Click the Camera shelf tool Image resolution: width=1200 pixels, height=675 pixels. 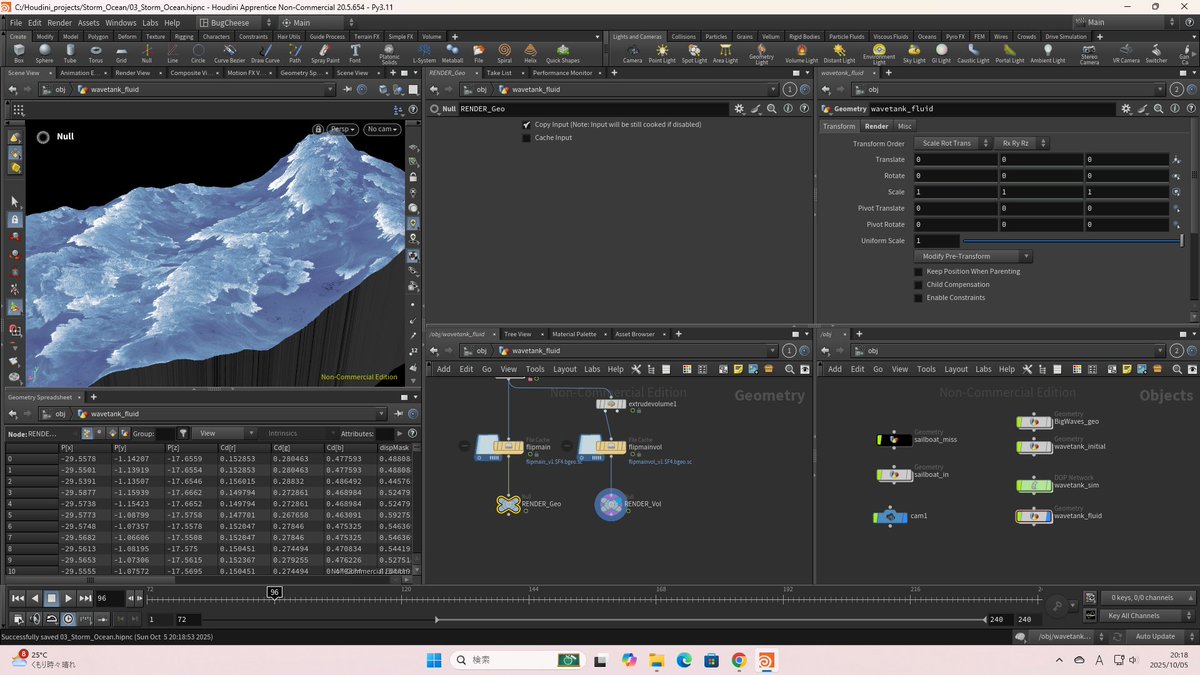pyautogui.click(x=632, y=52)
